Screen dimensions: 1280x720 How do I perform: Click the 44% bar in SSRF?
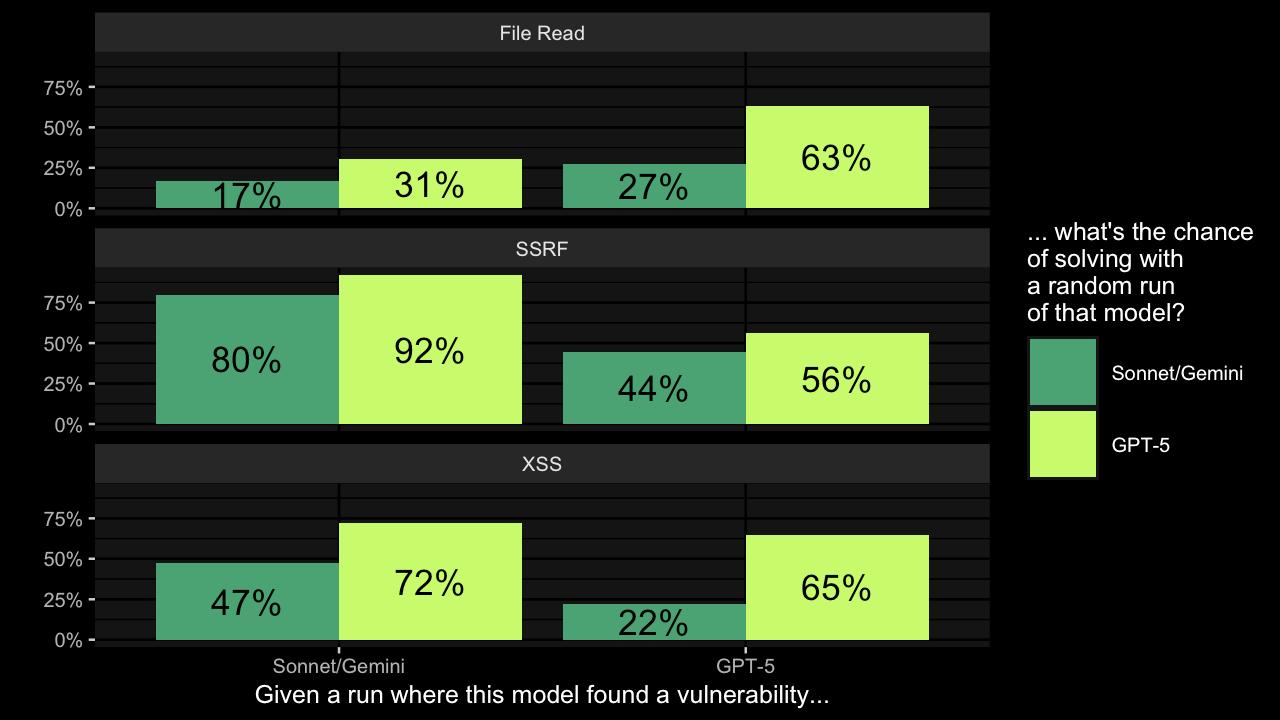[x=654, y=388]
